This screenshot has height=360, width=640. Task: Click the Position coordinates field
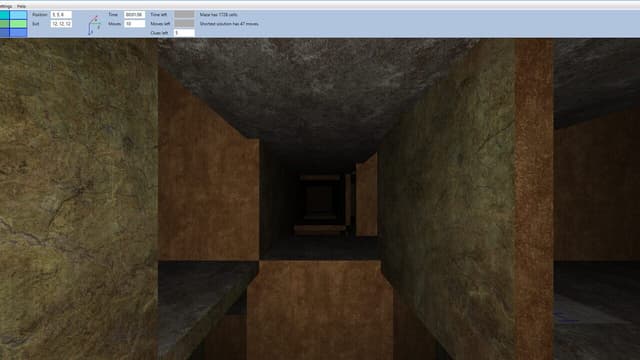coord(61,15)
